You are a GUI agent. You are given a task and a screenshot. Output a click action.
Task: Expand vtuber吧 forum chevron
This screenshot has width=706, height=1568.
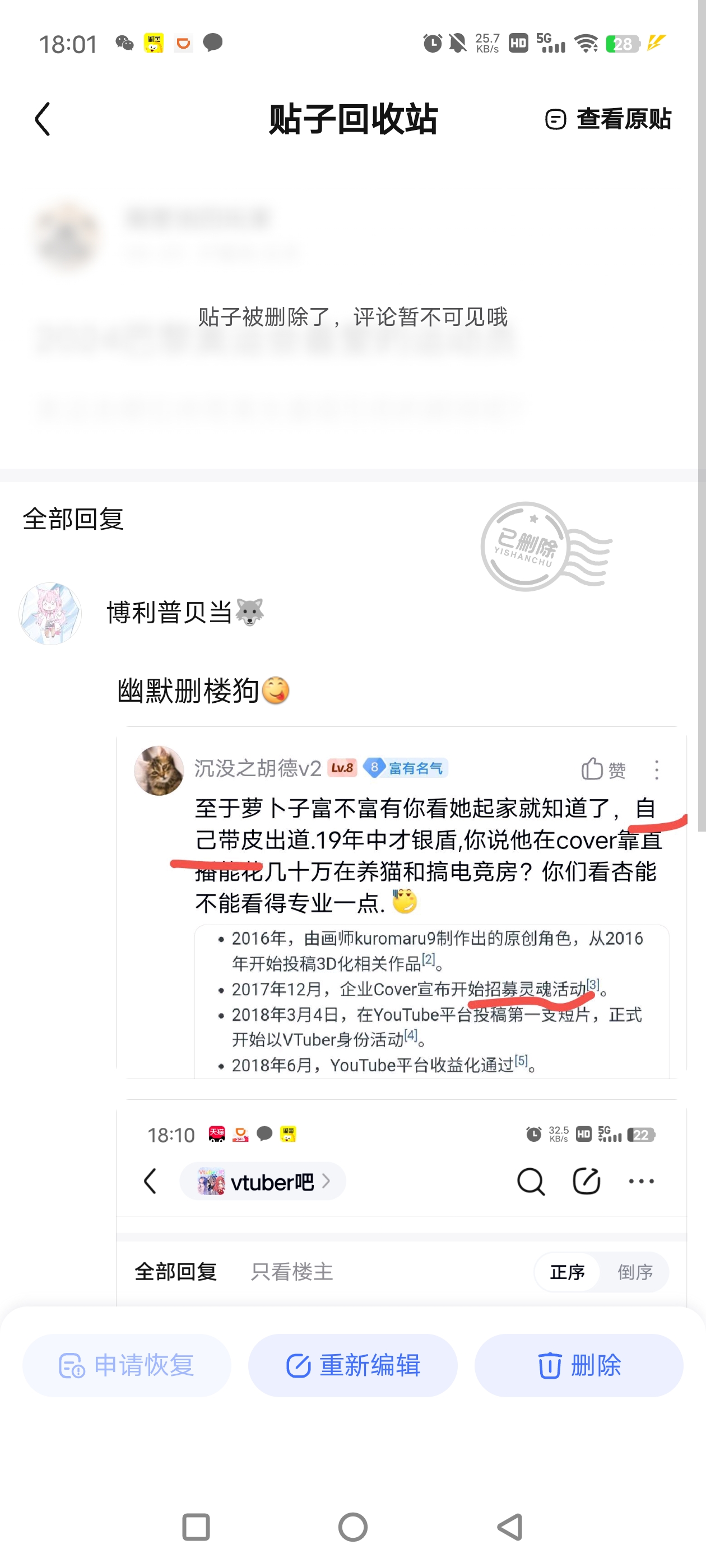click(327, 1181)
